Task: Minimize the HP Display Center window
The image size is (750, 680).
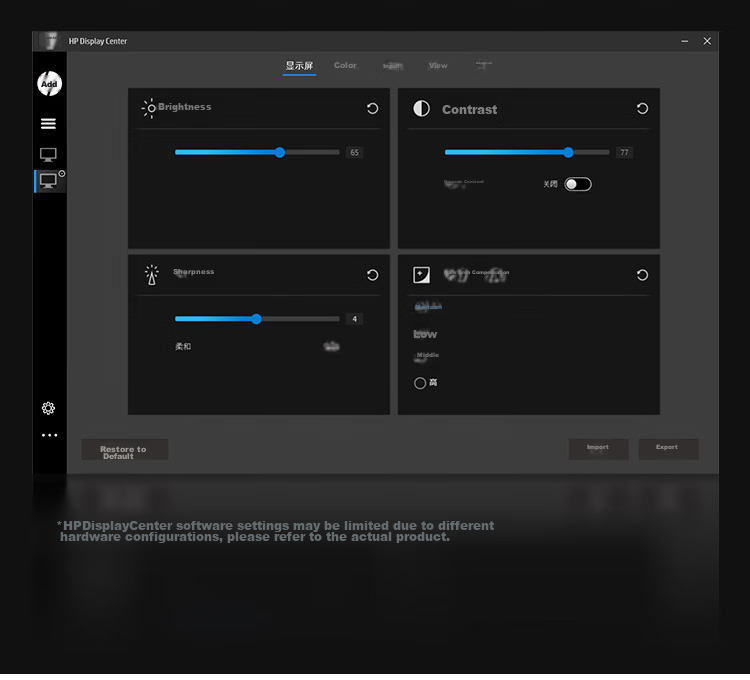Action: click(x=685, y=41)
